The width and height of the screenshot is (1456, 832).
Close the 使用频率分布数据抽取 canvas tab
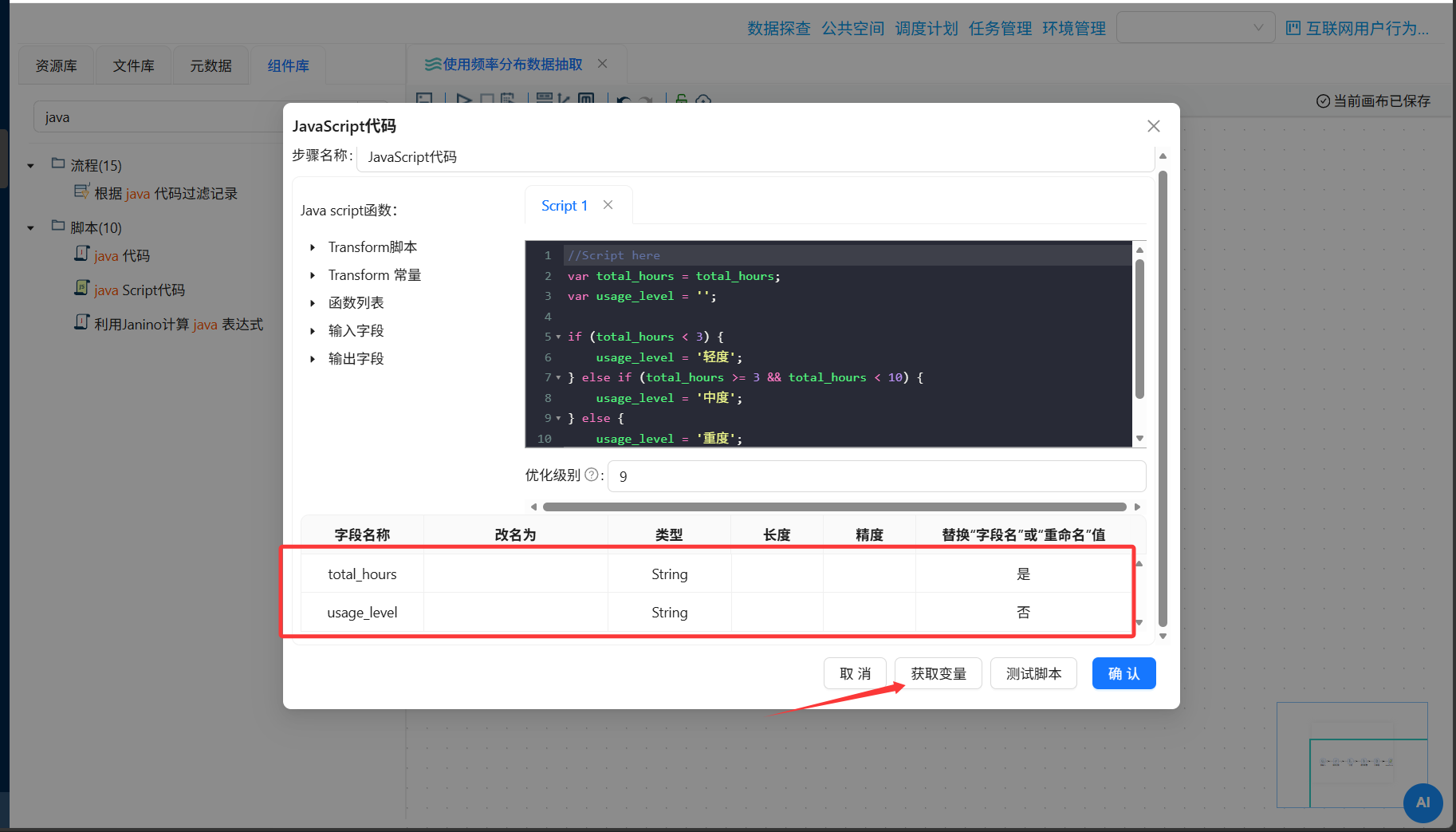[603, 64]
